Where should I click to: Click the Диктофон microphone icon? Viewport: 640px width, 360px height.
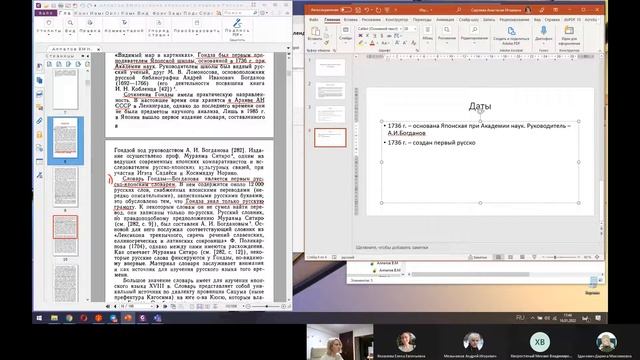544,31
